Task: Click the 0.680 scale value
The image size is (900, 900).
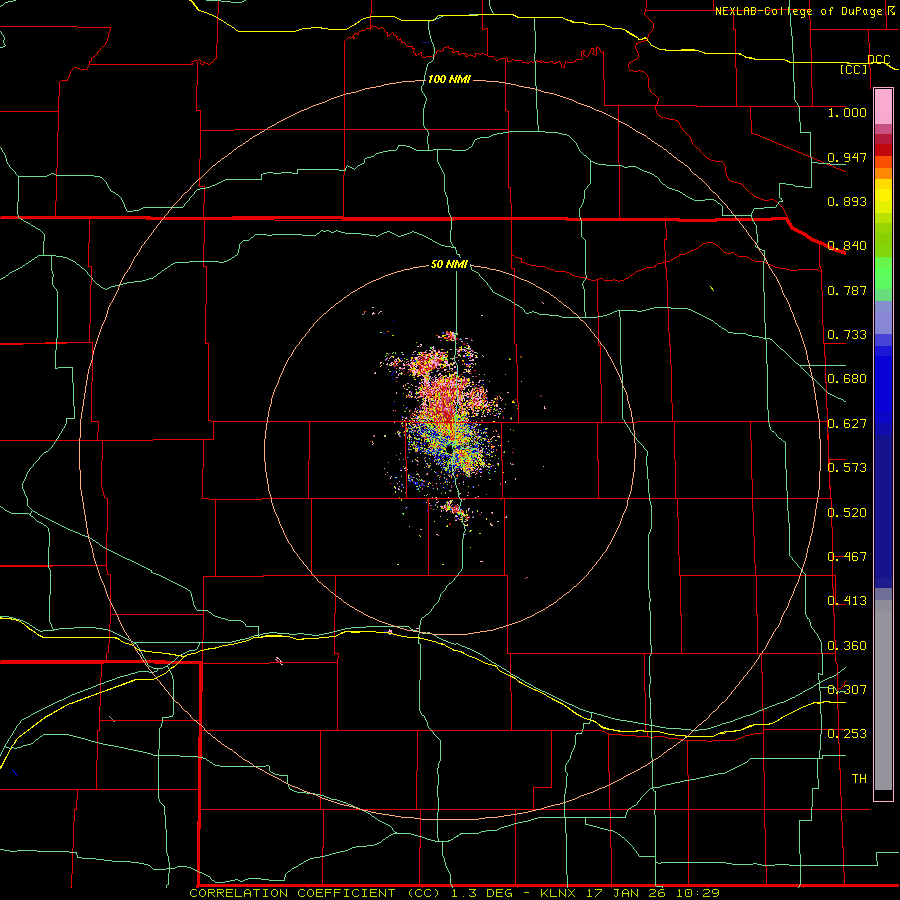Action: point(847,379)
